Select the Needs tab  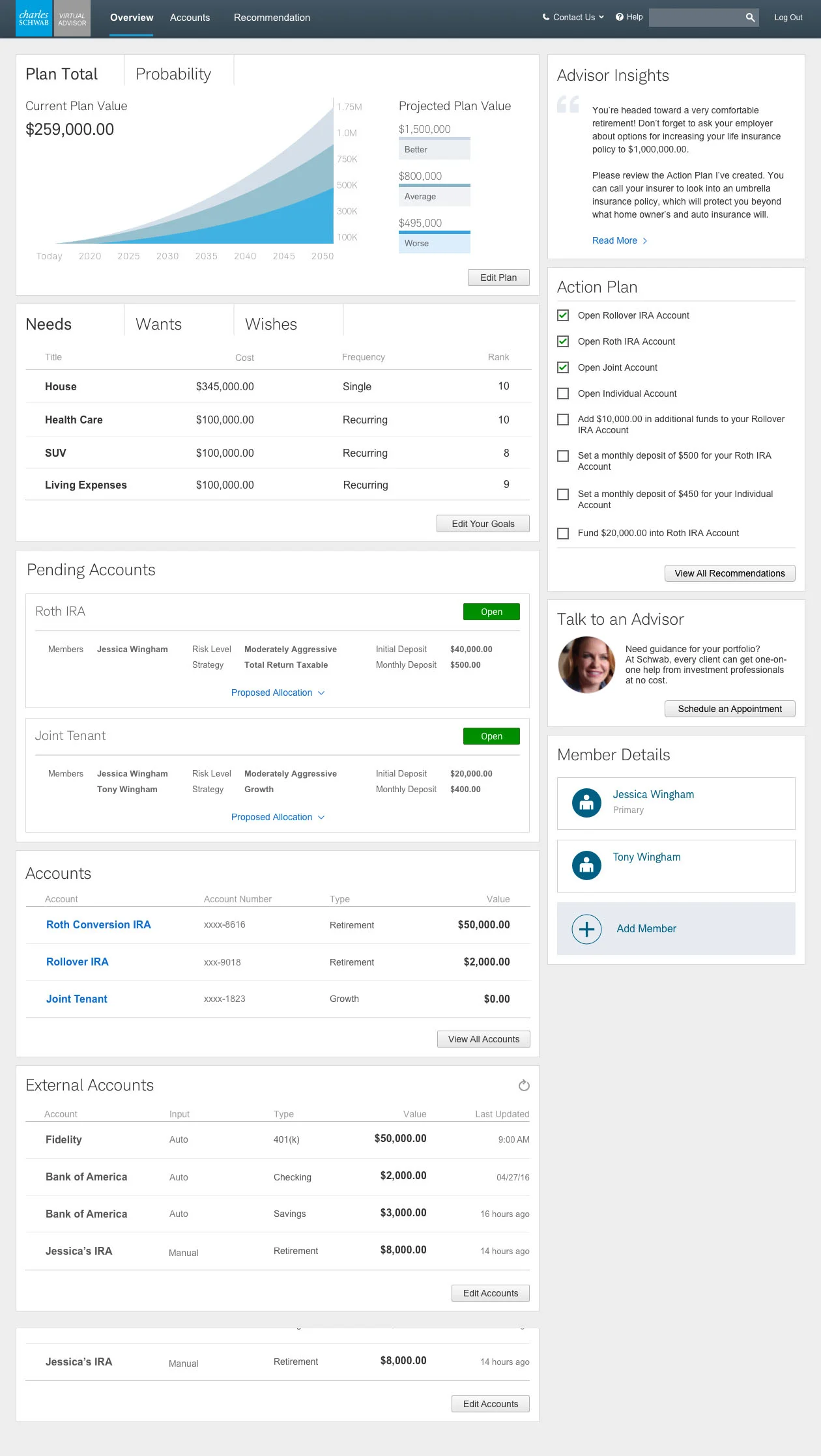pyautogui.click(x=49, y=324)
